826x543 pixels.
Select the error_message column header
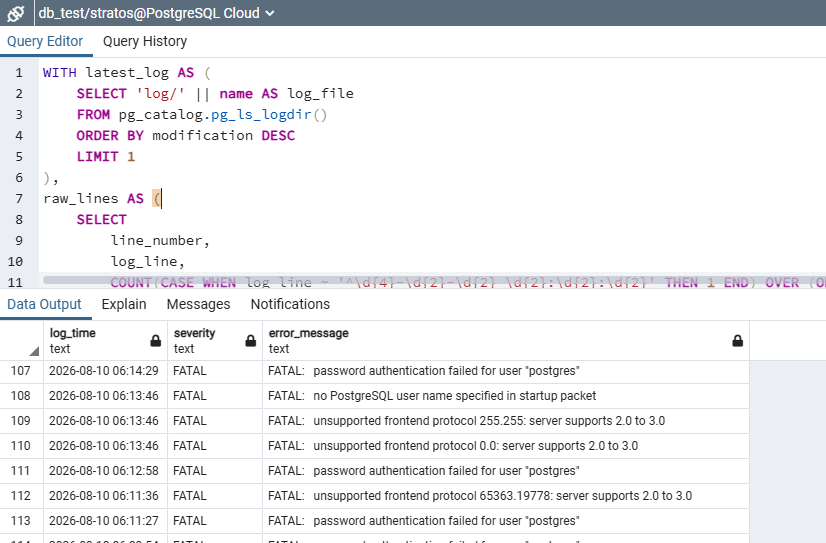coord(506,341)
